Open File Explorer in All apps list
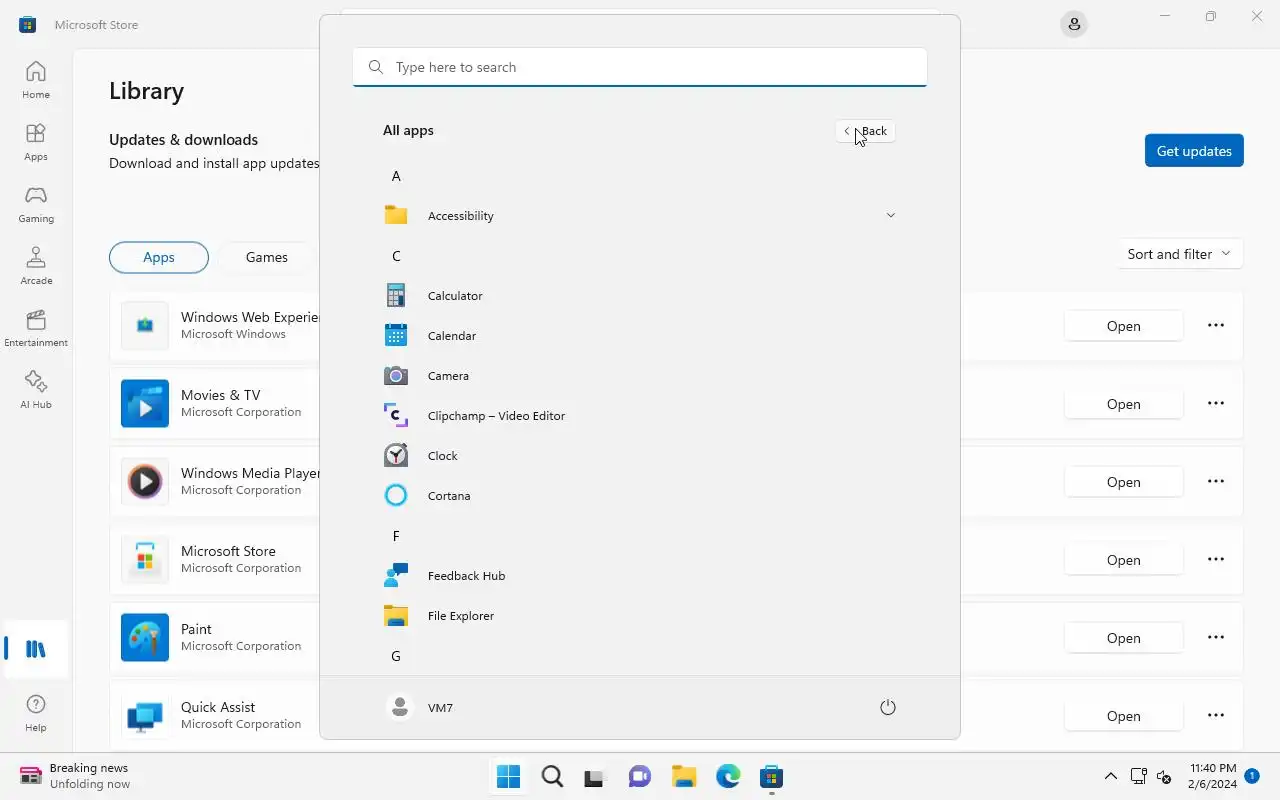 pyautogui.click(x=640, y=616)
